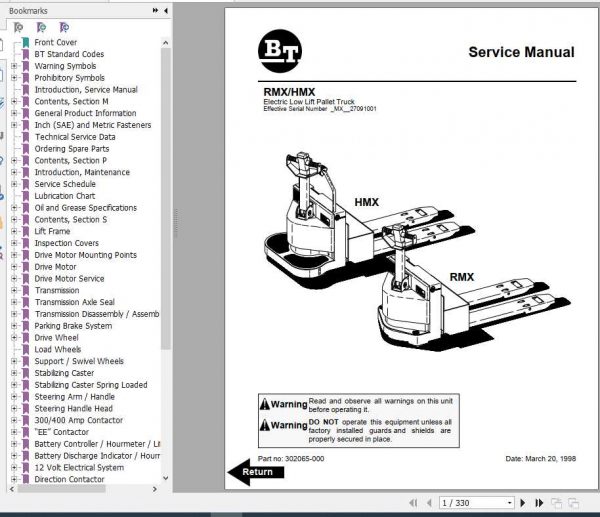Open the page number dropdown arrow
The height and width of the screenshot is (517, 600).
pos(510,503)
